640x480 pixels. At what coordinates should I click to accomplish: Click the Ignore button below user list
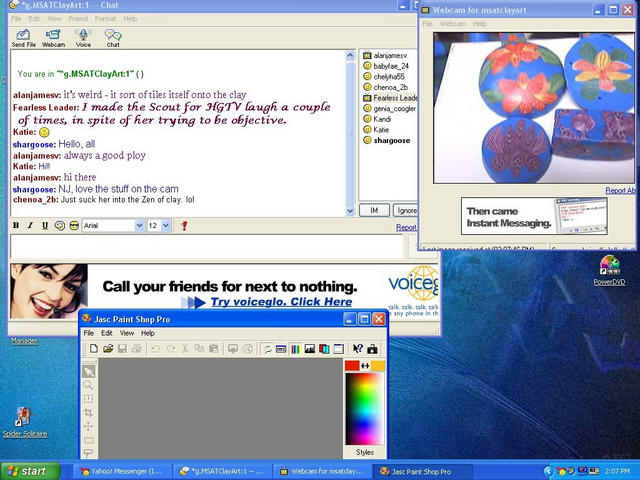[405, 210]
